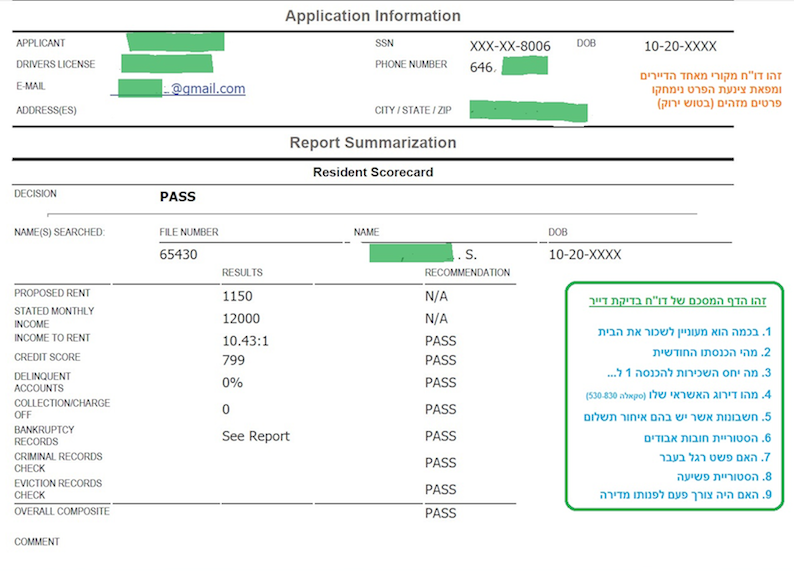Click the orange Hebrew privacy note
The image size is (794, 571).
pos(711,90)
